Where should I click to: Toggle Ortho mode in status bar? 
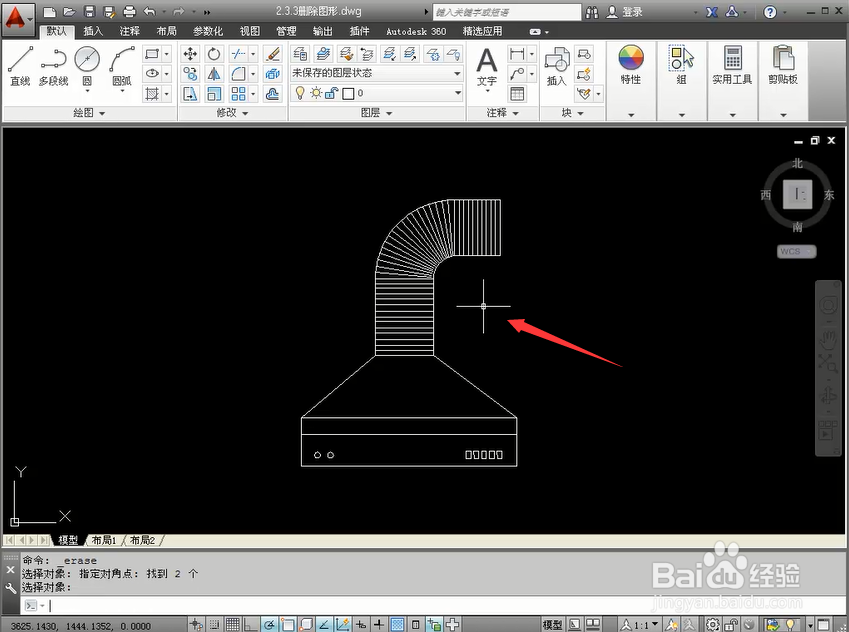(251, 624)
